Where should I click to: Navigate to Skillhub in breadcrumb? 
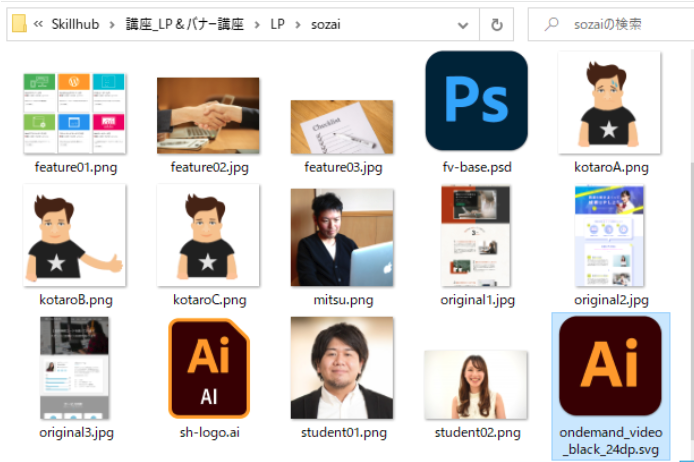coord(75,24)
